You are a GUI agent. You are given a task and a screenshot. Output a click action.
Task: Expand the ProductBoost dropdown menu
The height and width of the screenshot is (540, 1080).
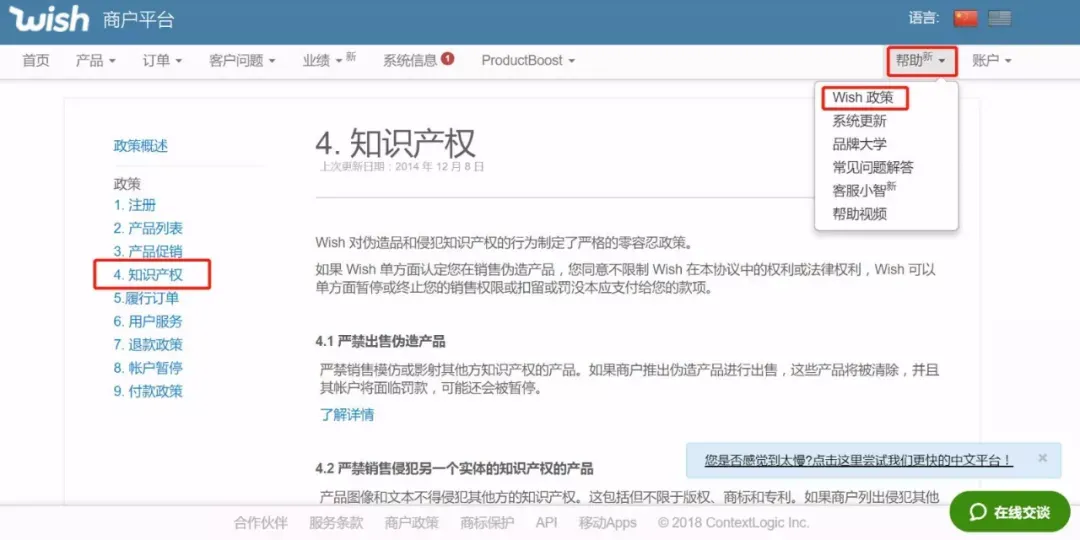(x=528, y=61)
